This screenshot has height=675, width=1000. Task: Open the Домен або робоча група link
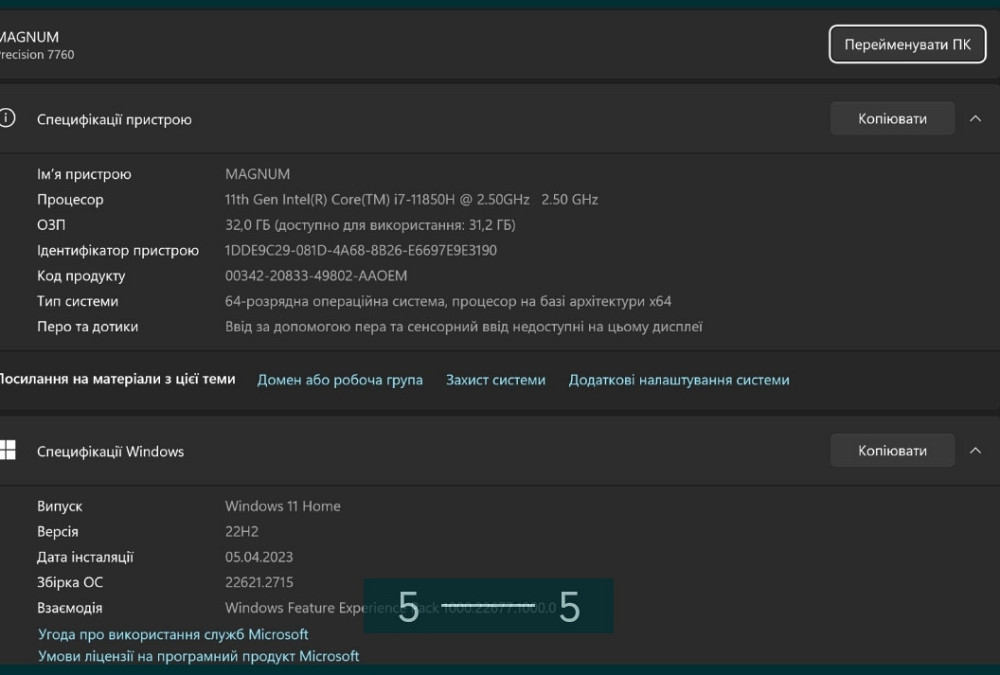pos(340,380)
